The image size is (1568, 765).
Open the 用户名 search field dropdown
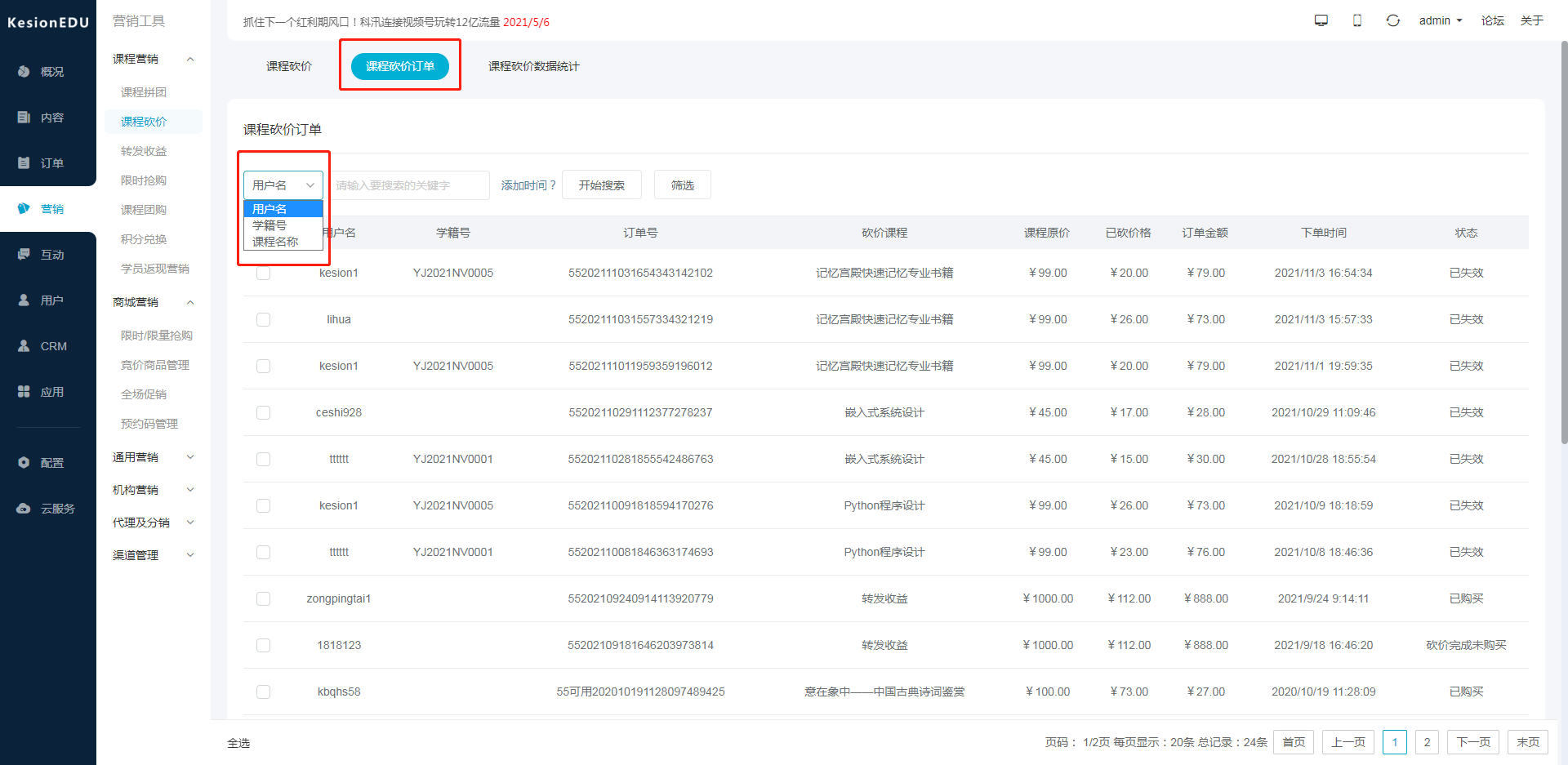[x=283, y=185]
